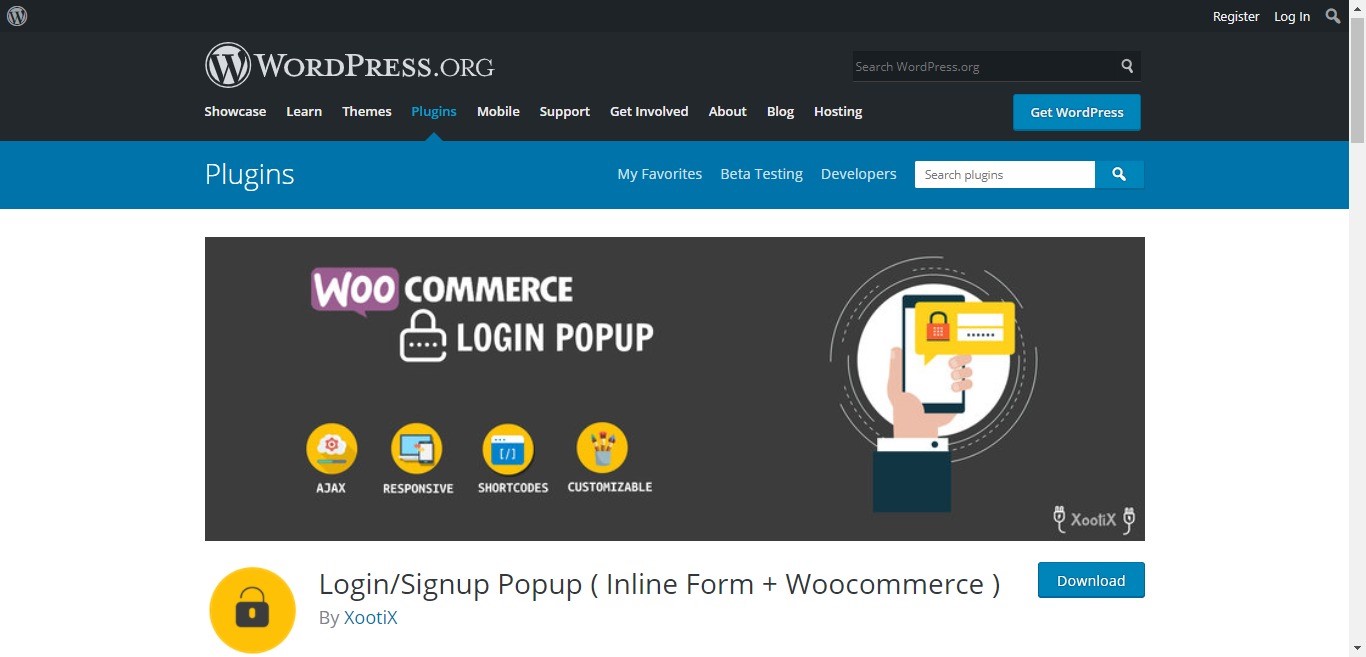1366x657 pixels.
Task: Click the AJAX feature icon in the banner
Action: 331,448
